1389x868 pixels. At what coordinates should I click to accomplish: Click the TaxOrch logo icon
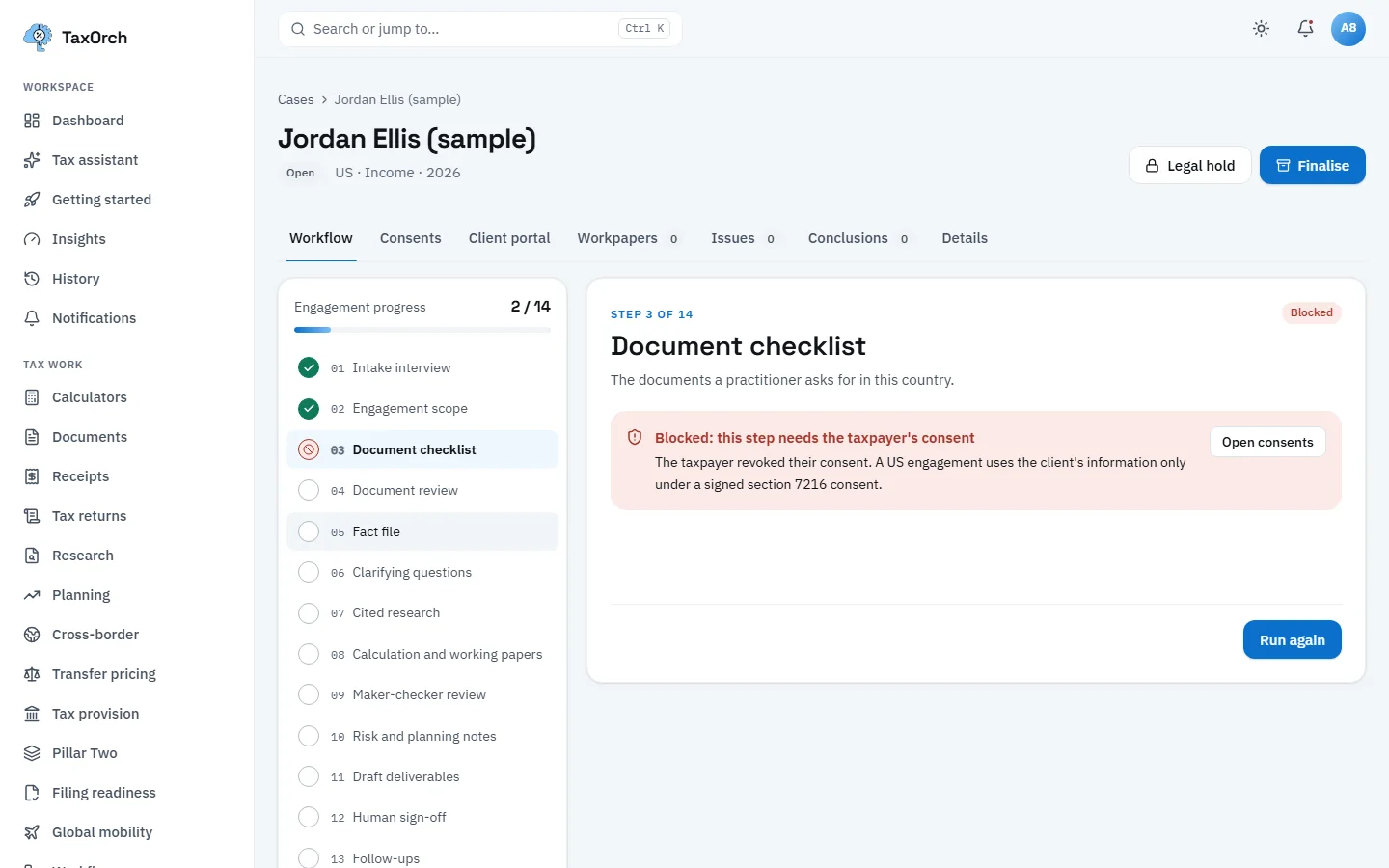[38, 37]
